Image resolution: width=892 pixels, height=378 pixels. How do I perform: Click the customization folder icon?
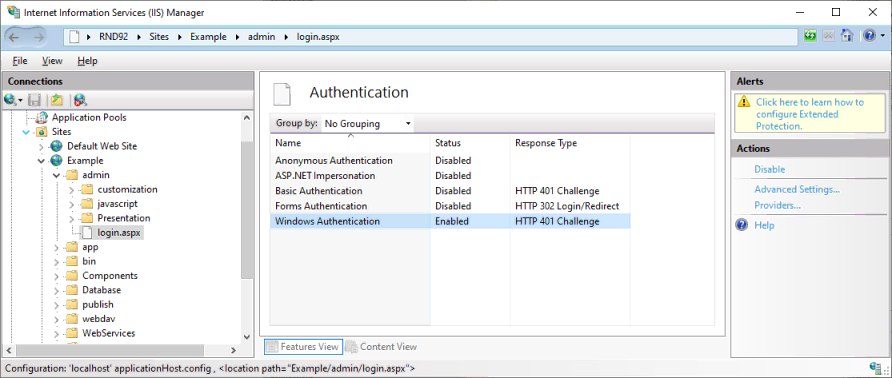[86, 190]
